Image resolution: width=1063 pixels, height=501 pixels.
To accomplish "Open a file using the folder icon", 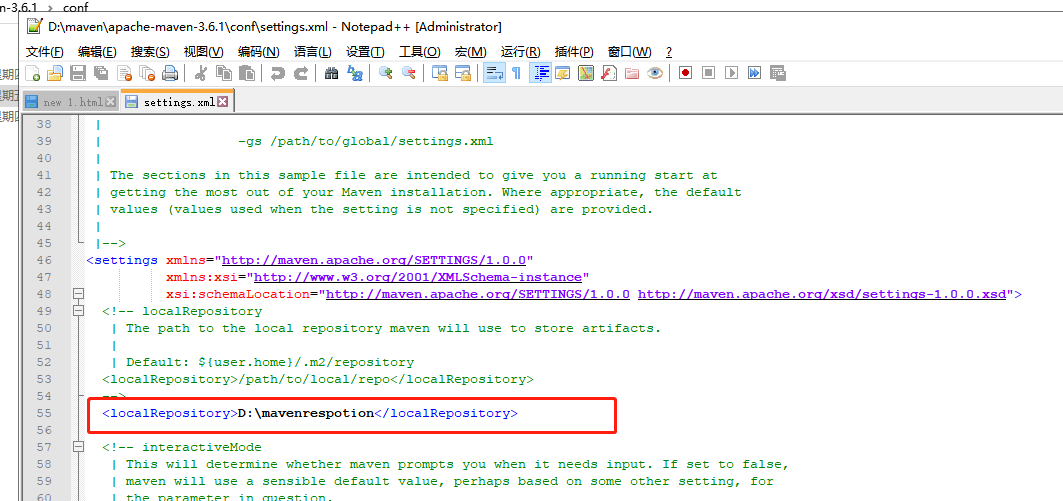I will click(54, 73).
